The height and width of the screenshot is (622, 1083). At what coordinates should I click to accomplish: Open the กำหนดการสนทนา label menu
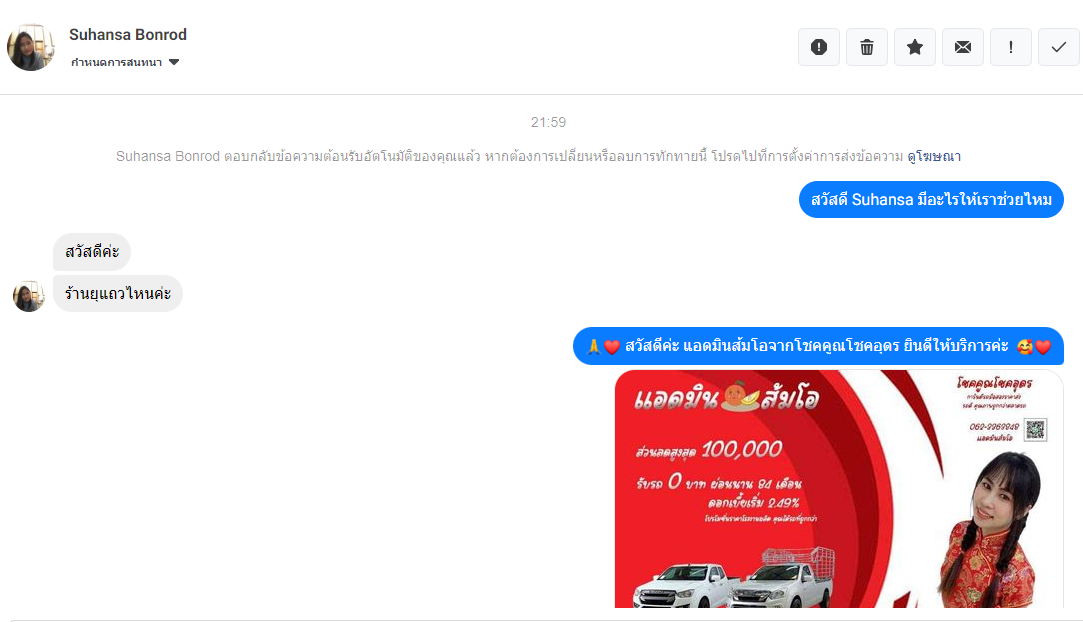116,62
